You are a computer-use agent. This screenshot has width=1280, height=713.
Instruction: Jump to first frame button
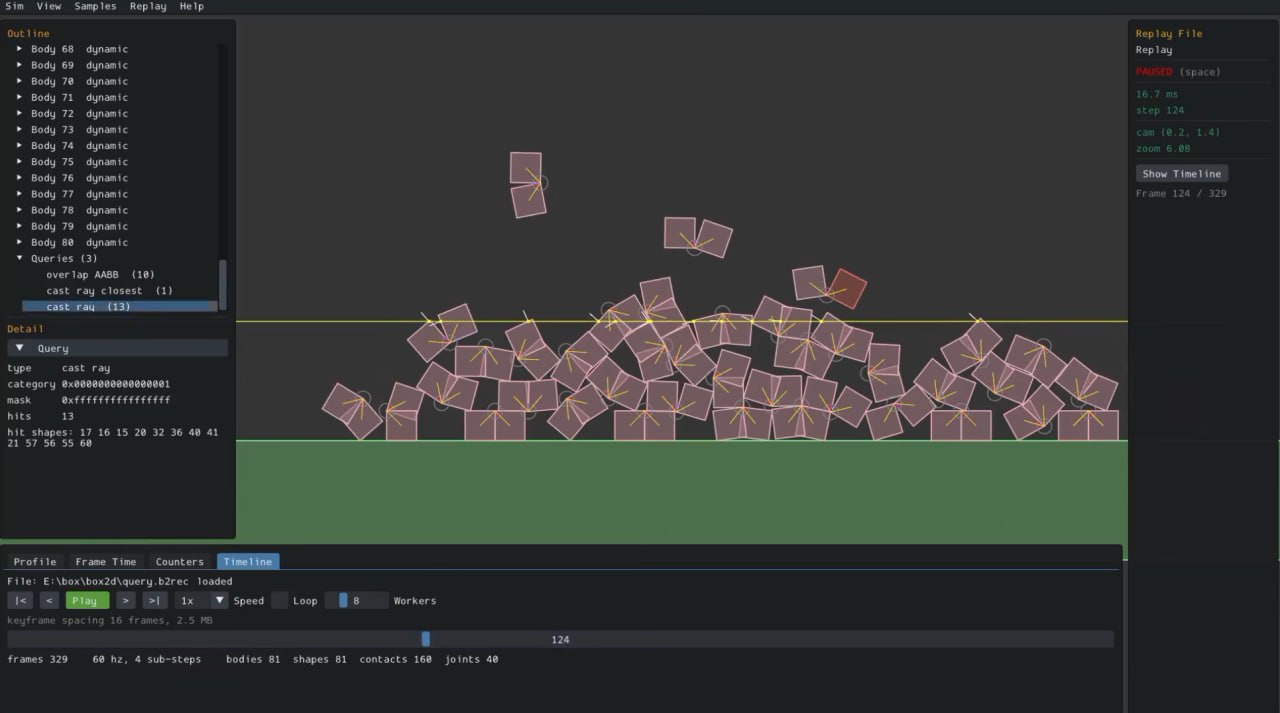pyautogui.click(x=20, y=601)
